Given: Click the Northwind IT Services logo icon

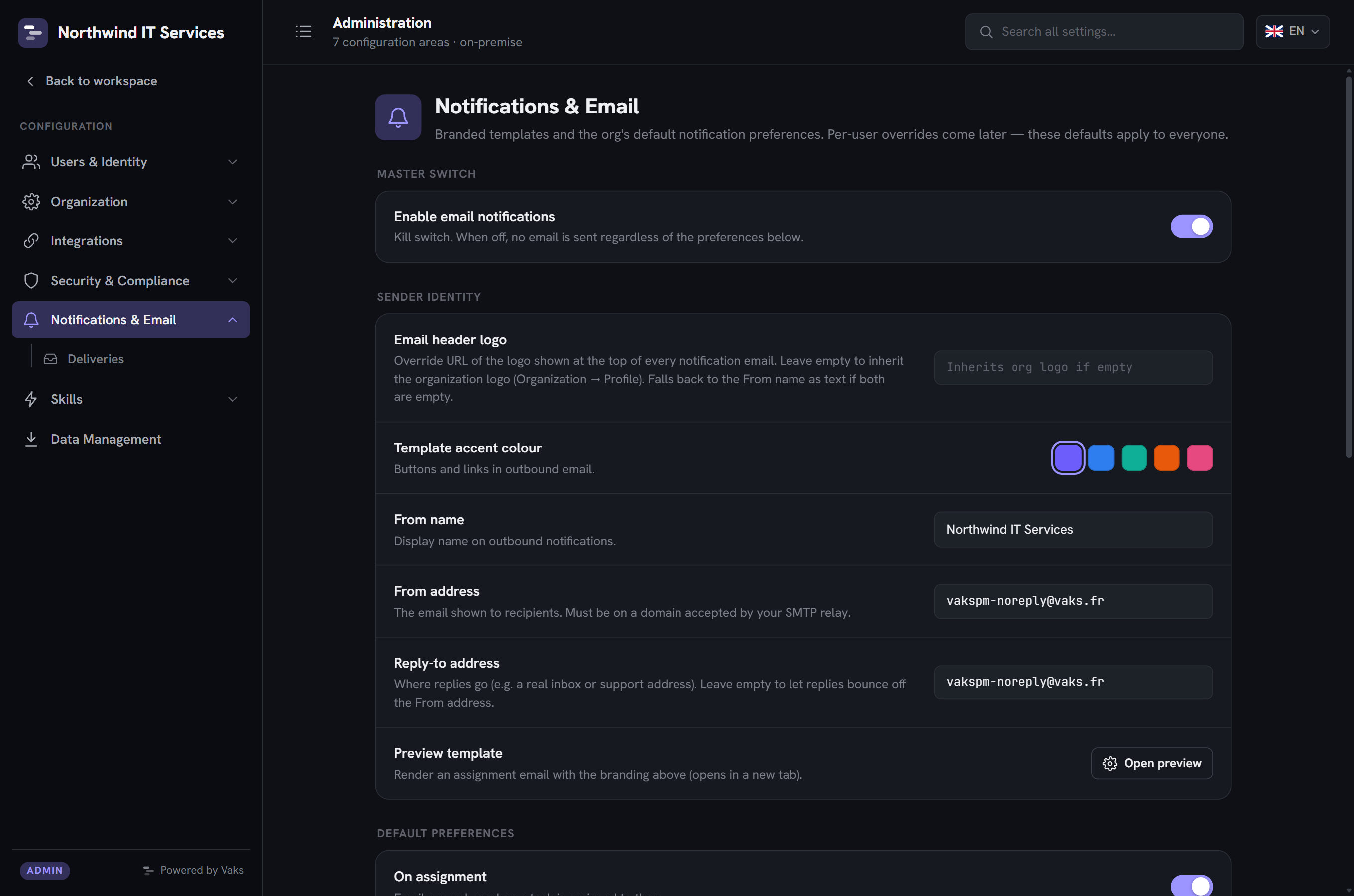Looking at the screenshot, I should [32, 32].
